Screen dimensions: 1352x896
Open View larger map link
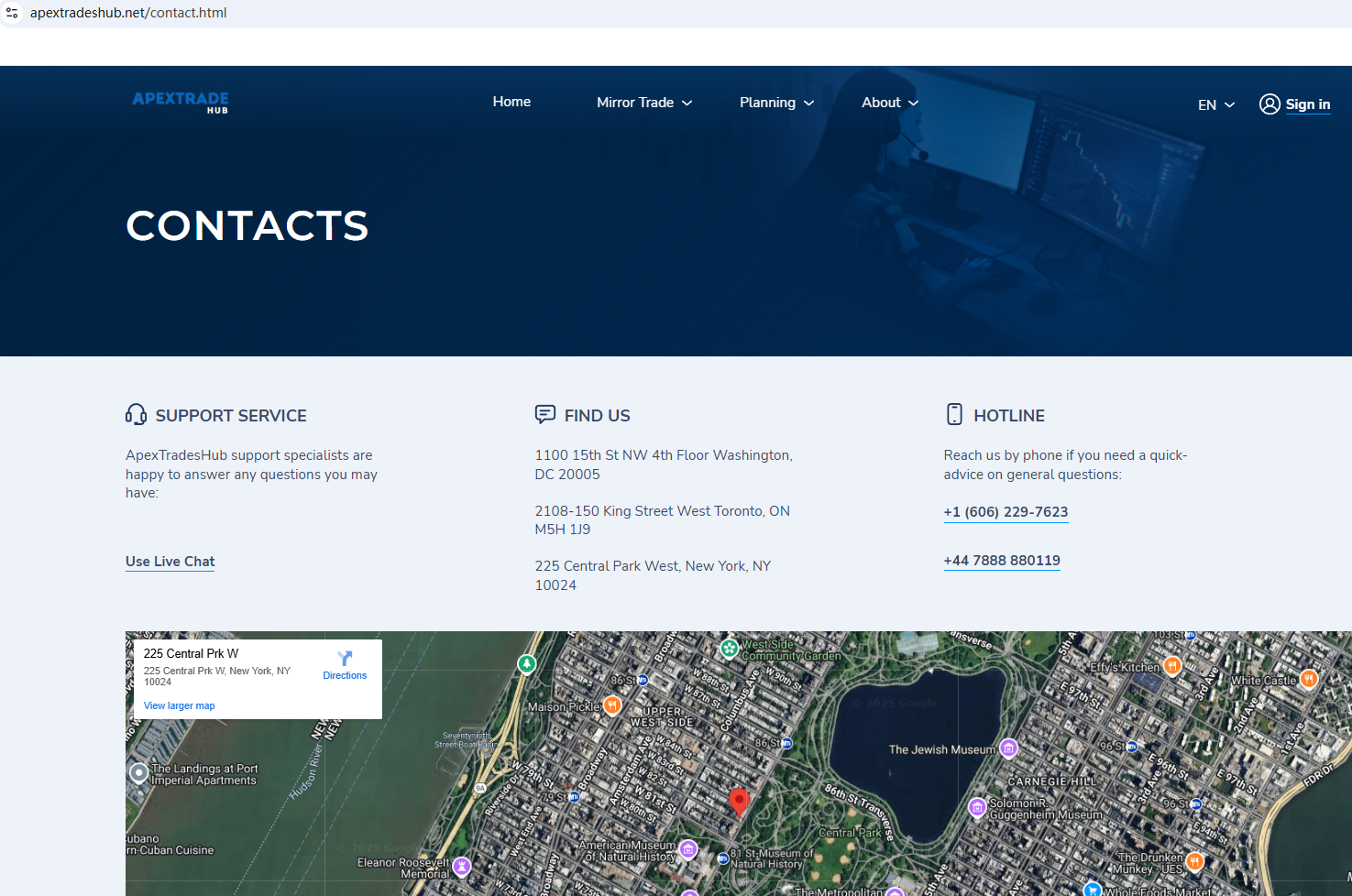click(179, 705)
